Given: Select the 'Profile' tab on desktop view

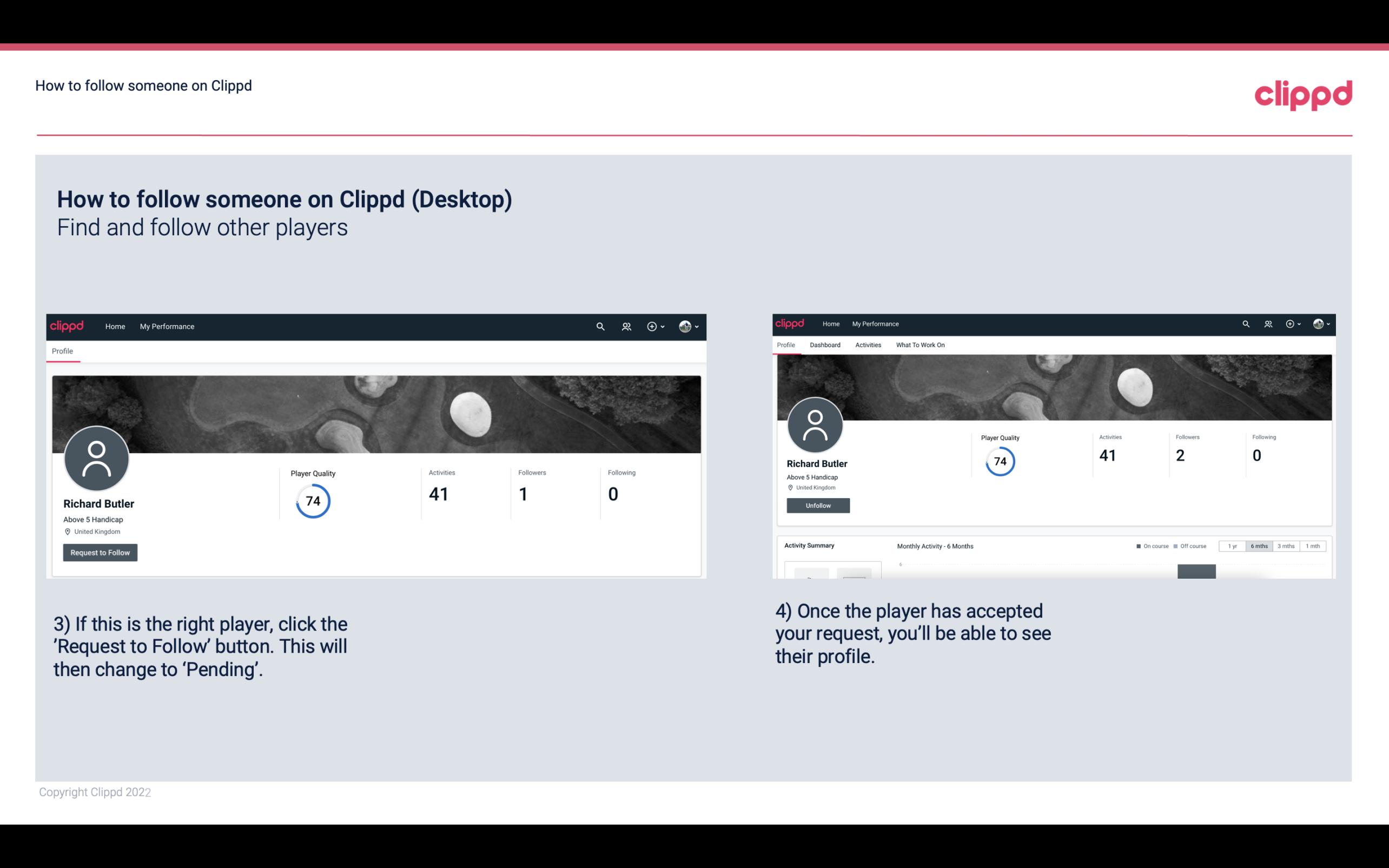Looking at the screenshot, I should (62, 351).
